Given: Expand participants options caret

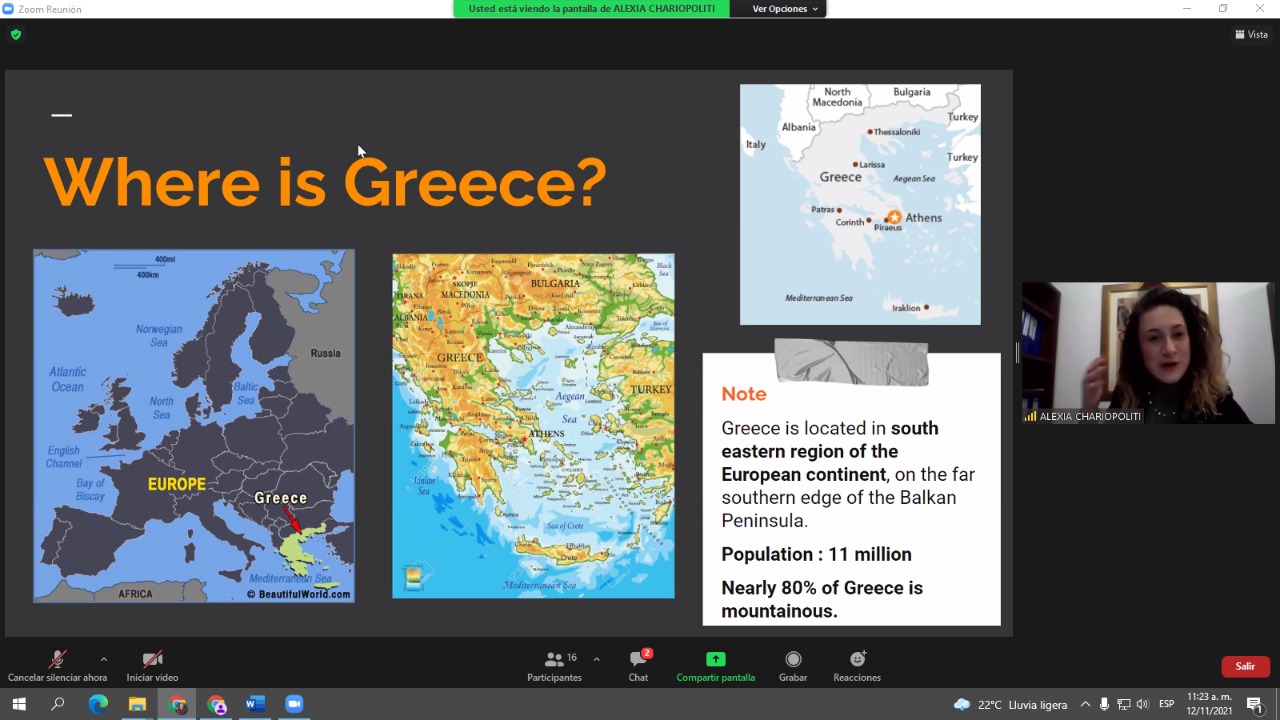Looking at the screenshot, I should click(x=596, y=659).
